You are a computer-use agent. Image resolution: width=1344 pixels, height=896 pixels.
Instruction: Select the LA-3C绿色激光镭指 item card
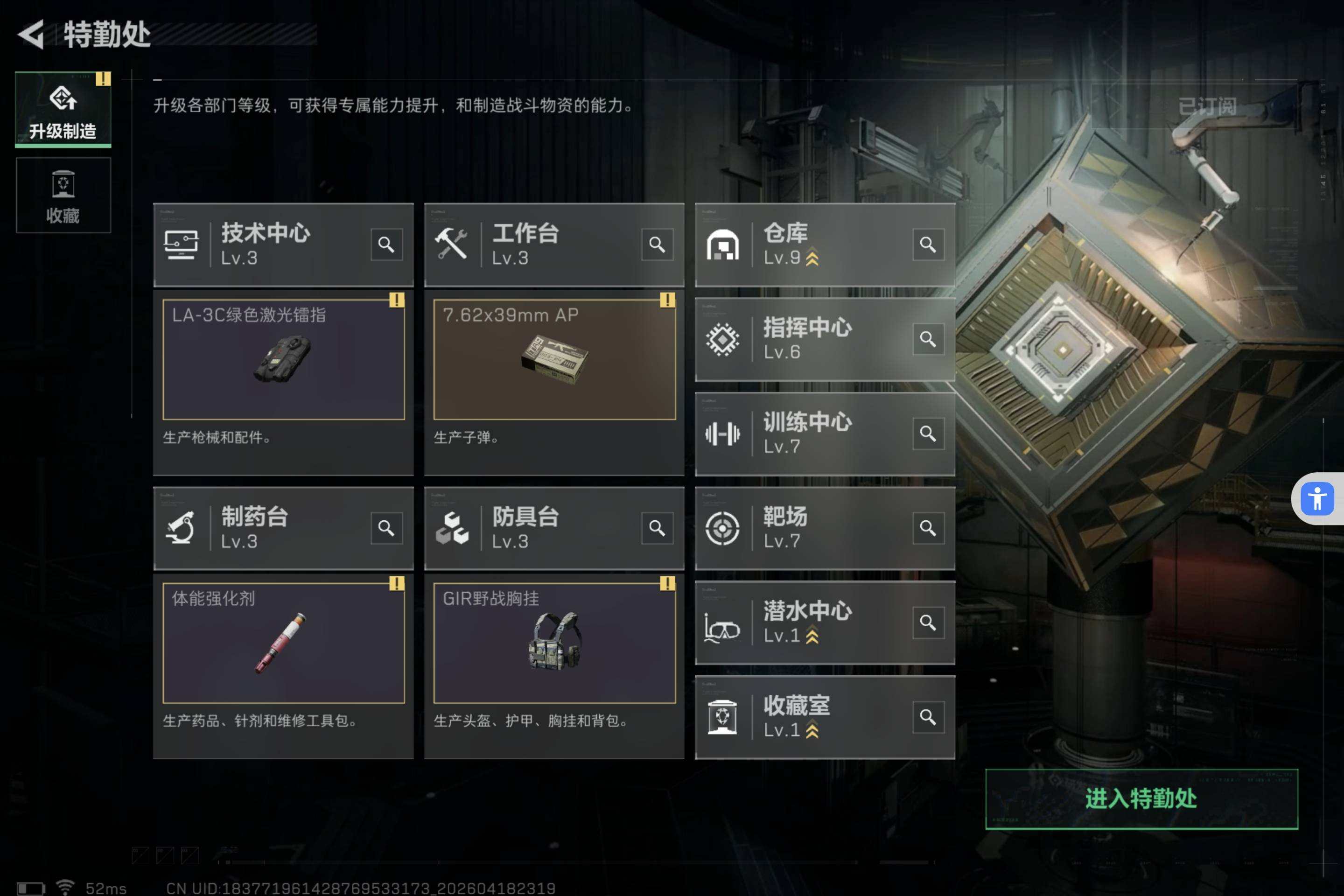point(283,359)
